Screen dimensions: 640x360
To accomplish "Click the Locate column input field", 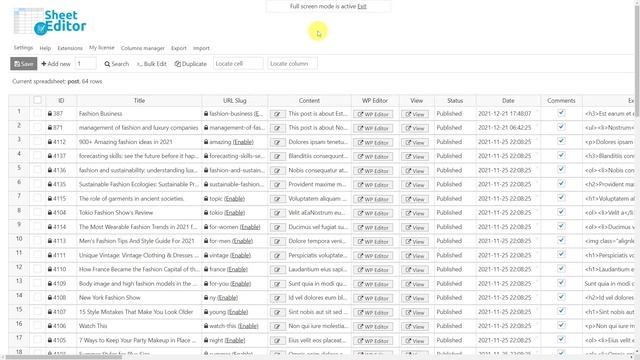I will (292, 64).
